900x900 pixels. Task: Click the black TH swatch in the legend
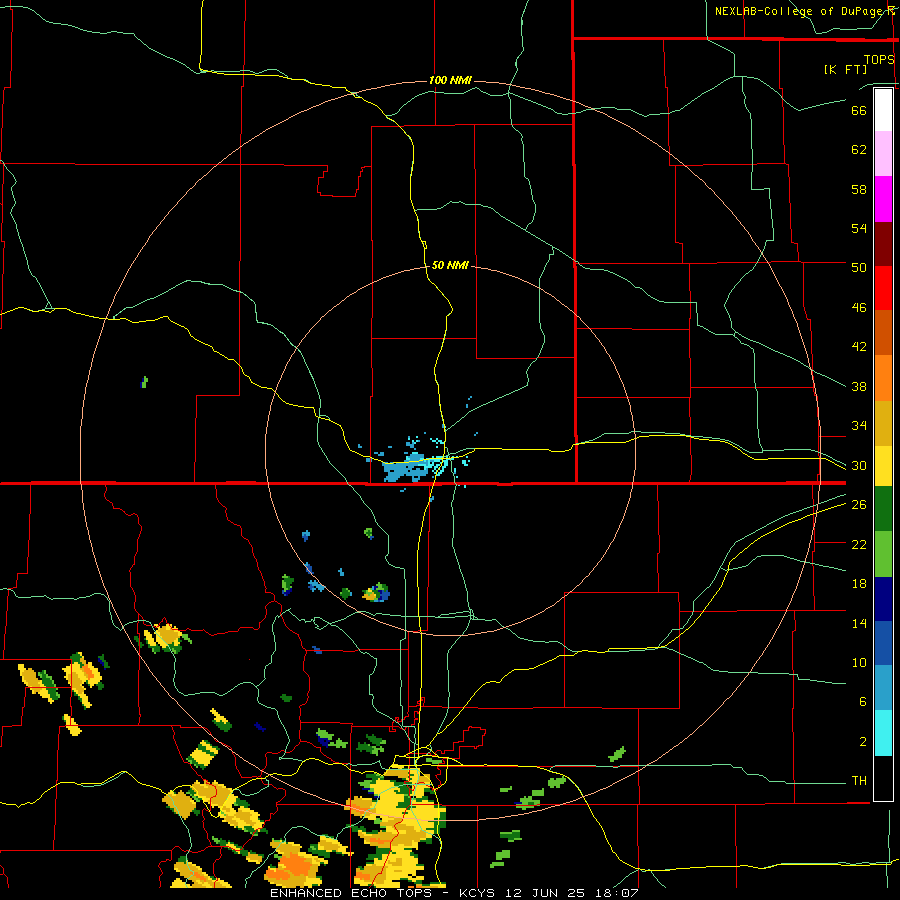[x=883, y=778]
